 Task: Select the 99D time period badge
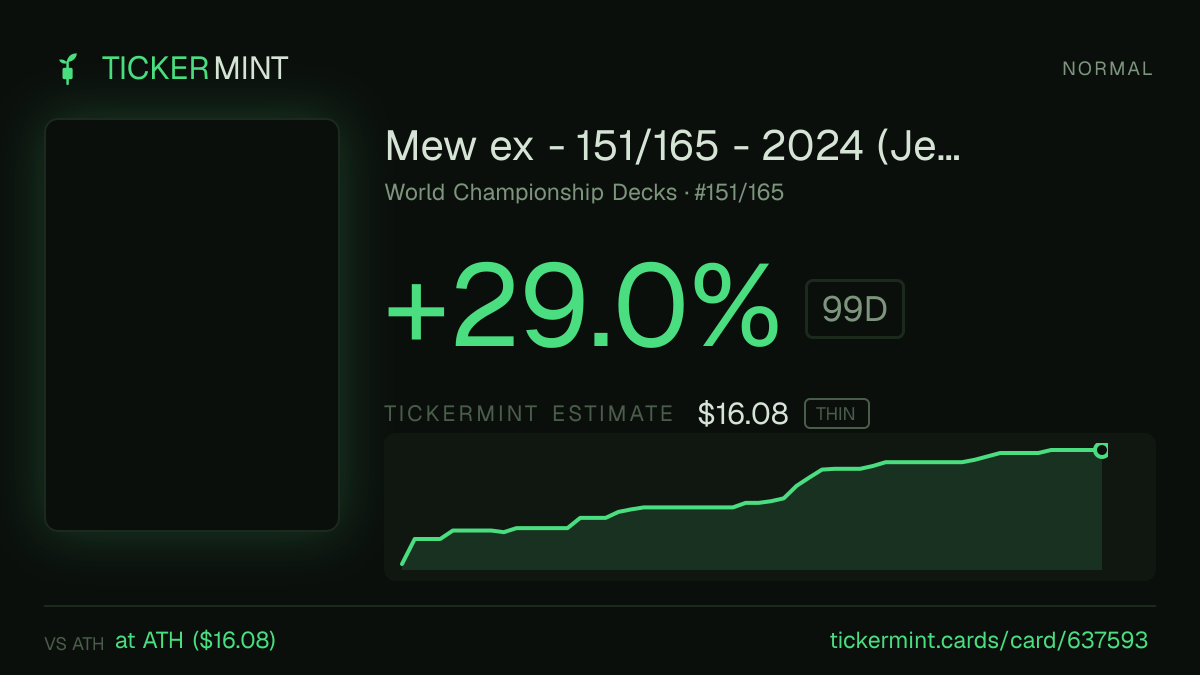(855, 309)
